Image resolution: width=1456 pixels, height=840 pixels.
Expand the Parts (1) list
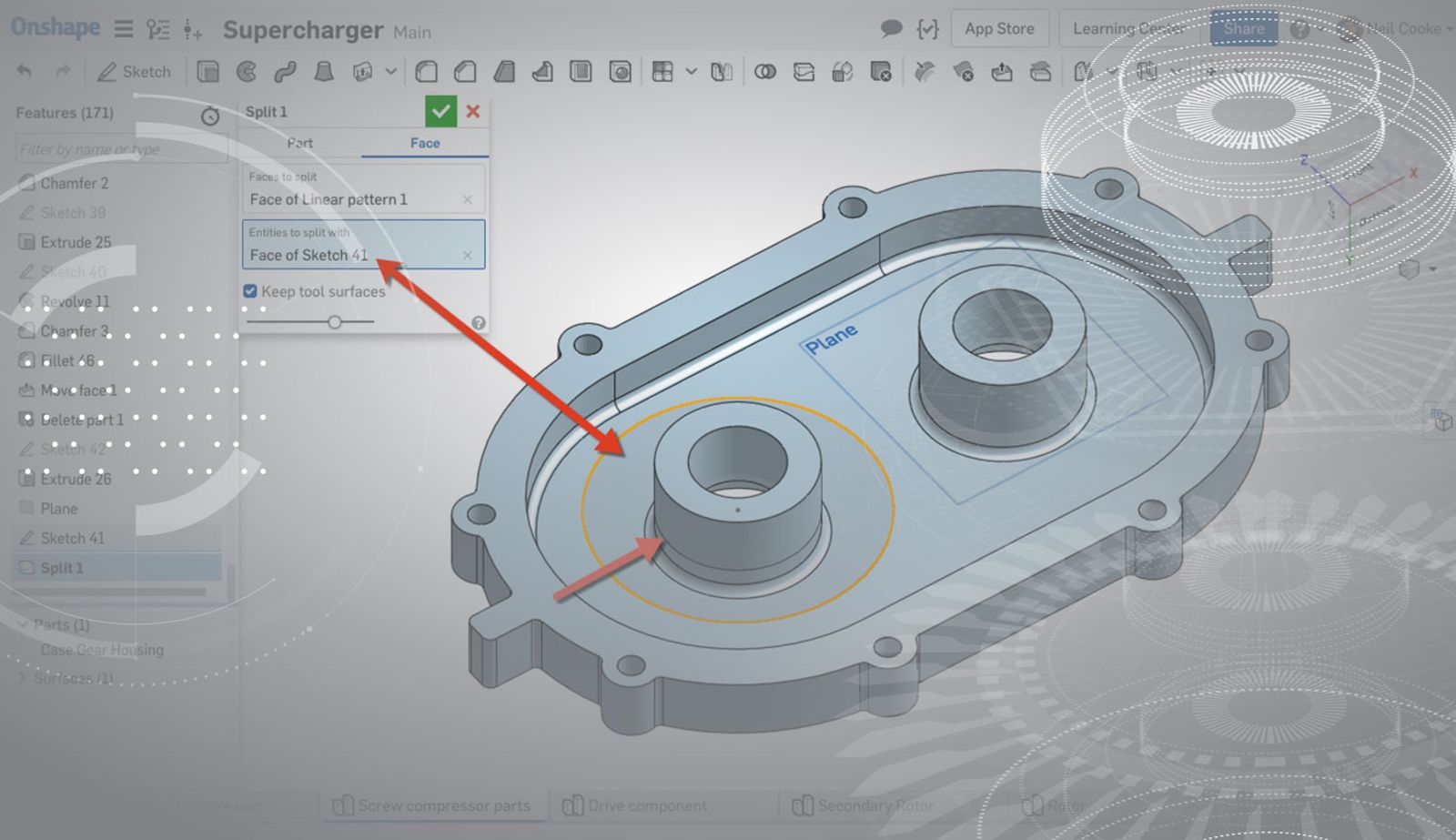point(23,625)
